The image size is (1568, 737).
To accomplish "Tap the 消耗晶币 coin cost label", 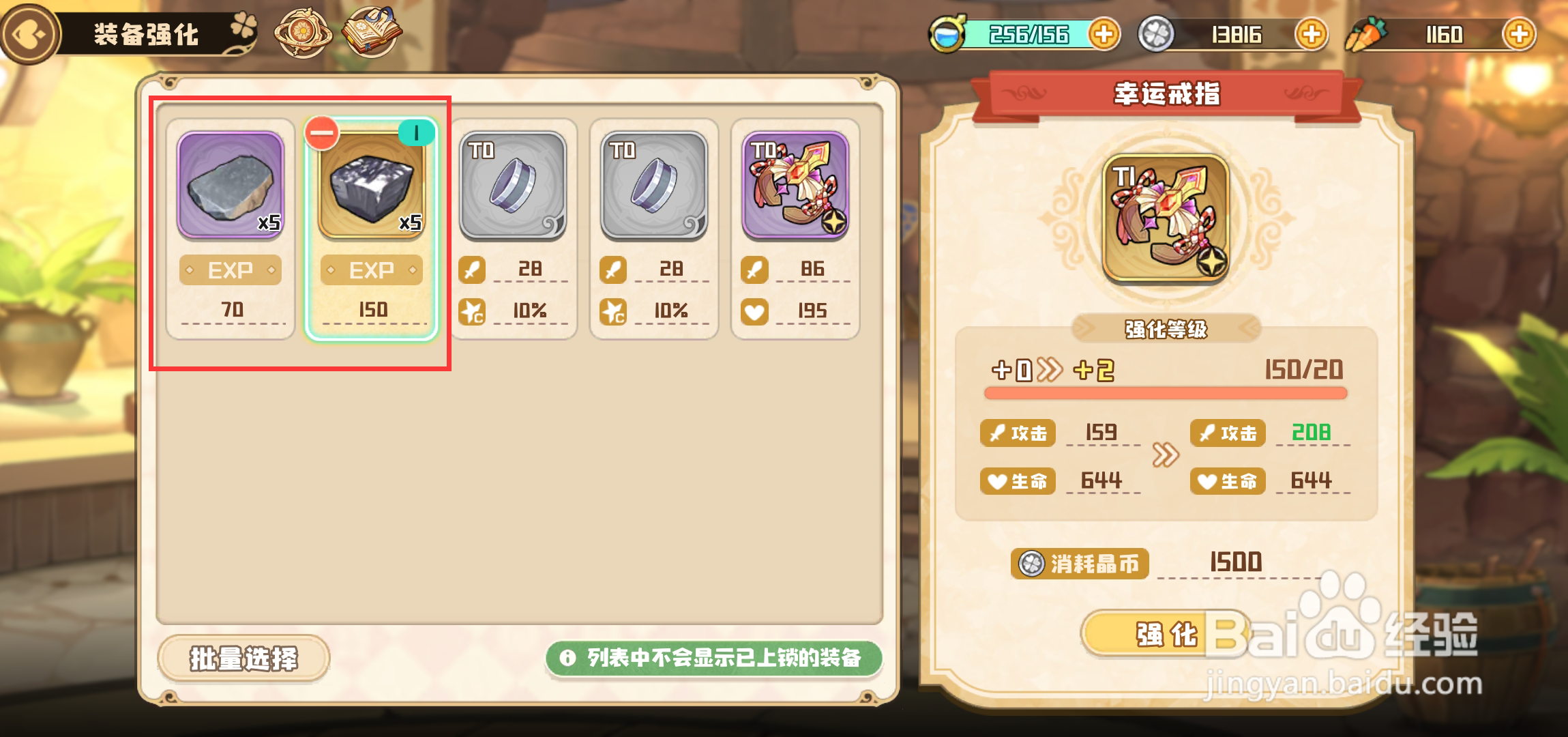I will click(1080, 564).
